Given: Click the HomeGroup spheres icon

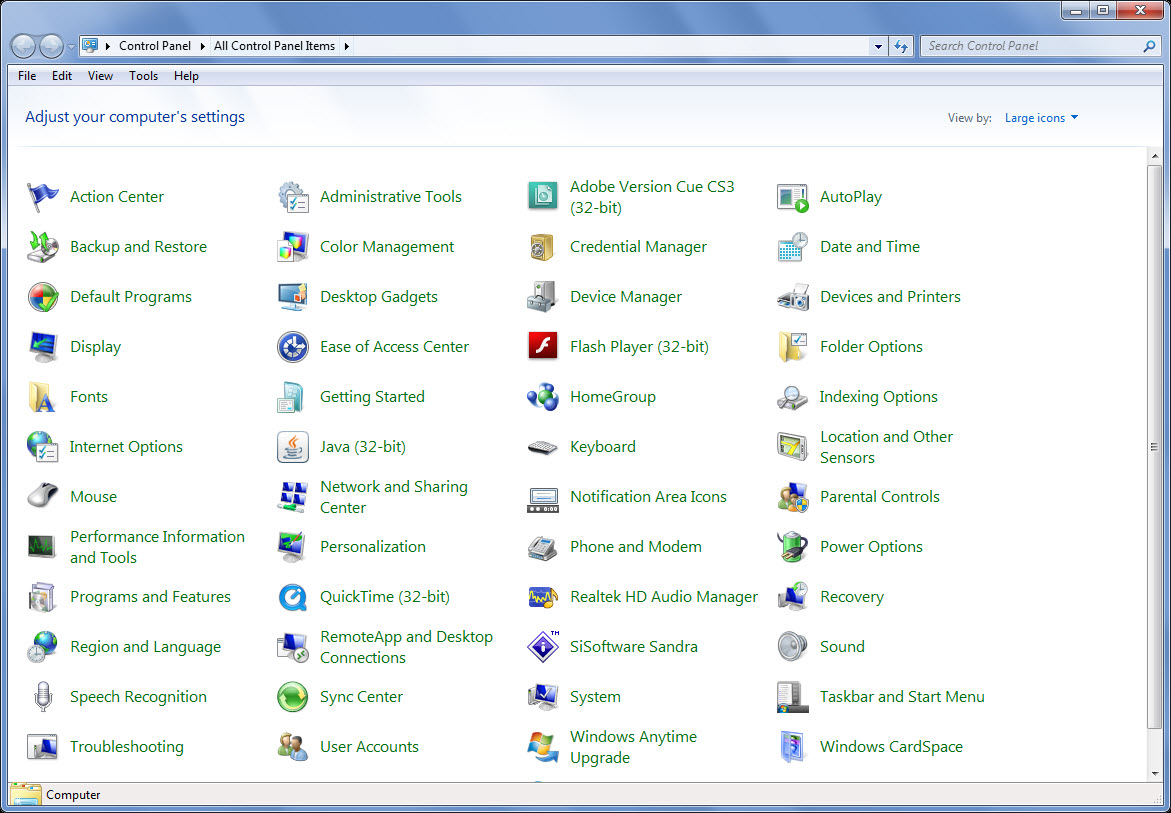Looking at the screenshot, I should click(543, 397).
